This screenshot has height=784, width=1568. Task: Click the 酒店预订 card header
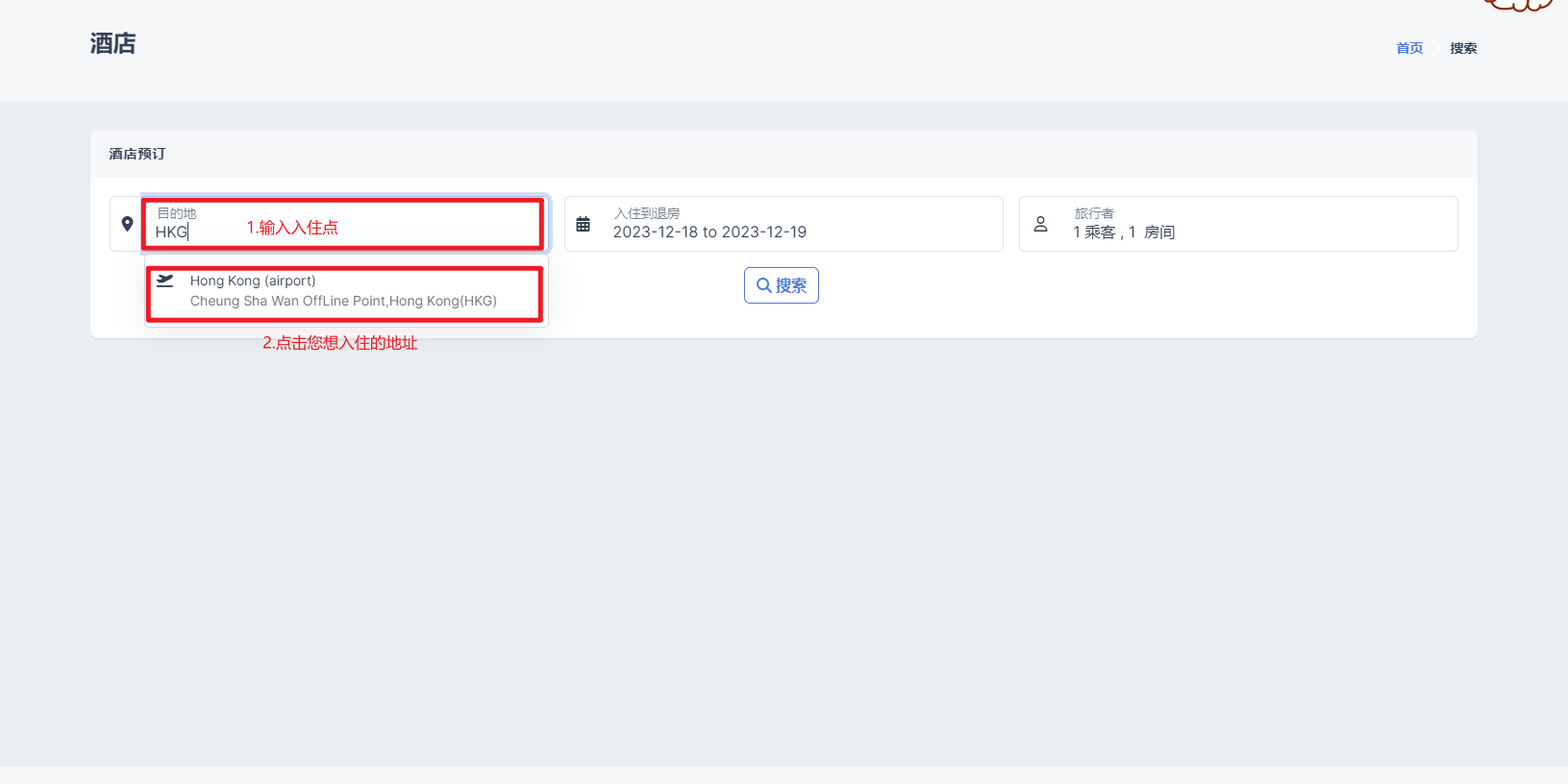137,154
